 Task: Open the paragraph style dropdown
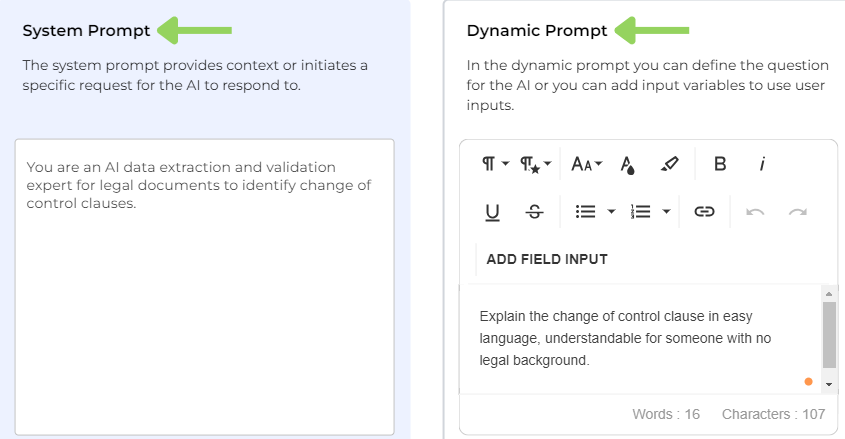(536, 164)
